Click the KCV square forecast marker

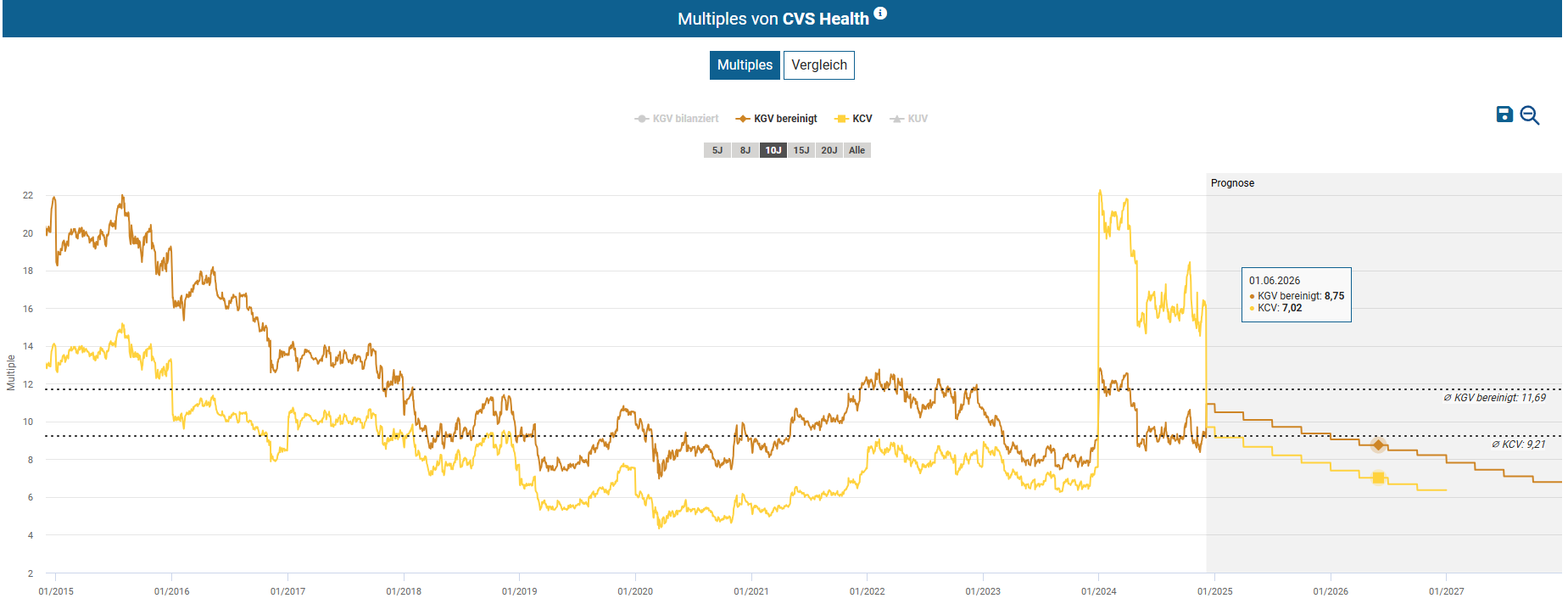tap(1378, 478)
